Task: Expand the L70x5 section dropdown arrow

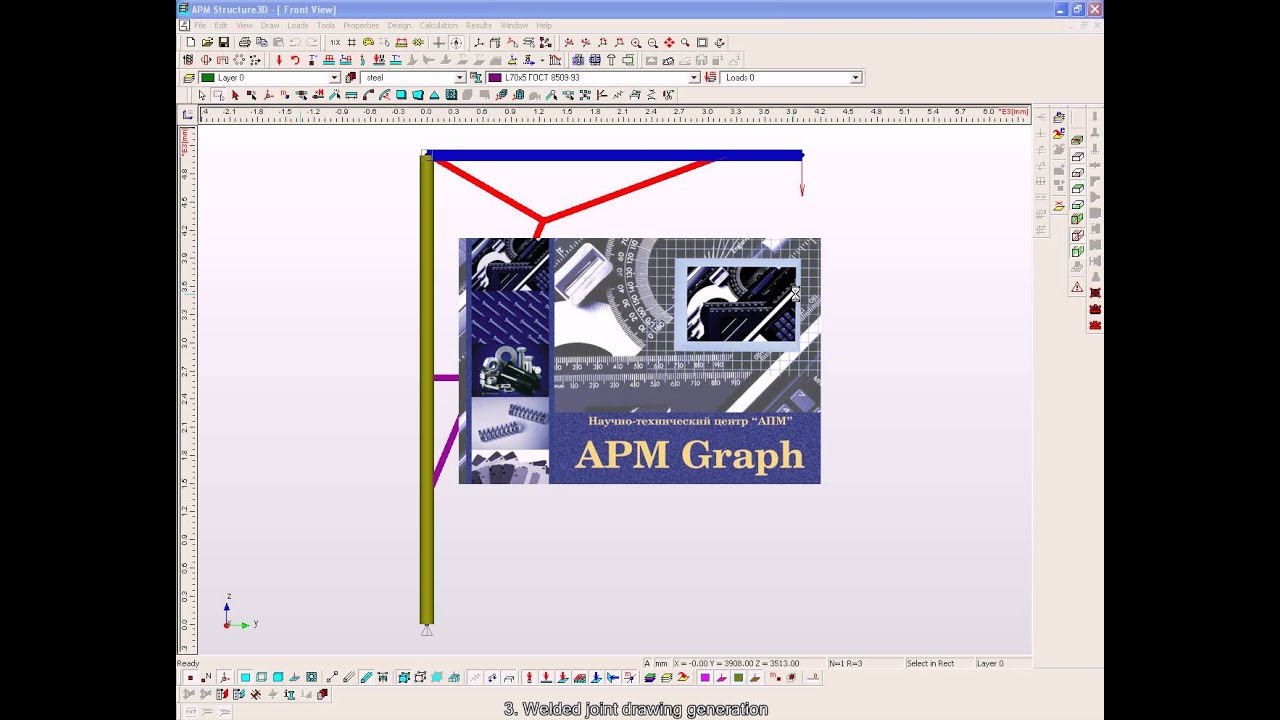Action: point(694,77)
